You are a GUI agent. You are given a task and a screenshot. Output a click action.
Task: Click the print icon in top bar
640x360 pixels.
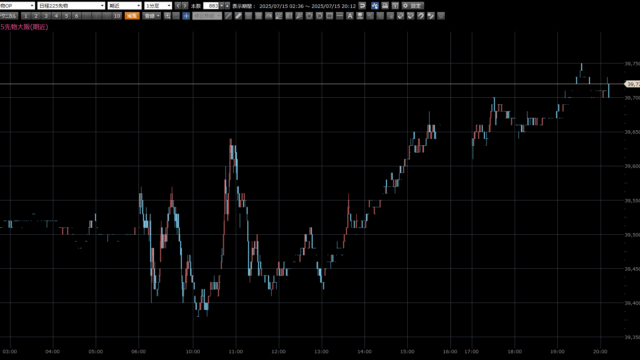point(385,6)
